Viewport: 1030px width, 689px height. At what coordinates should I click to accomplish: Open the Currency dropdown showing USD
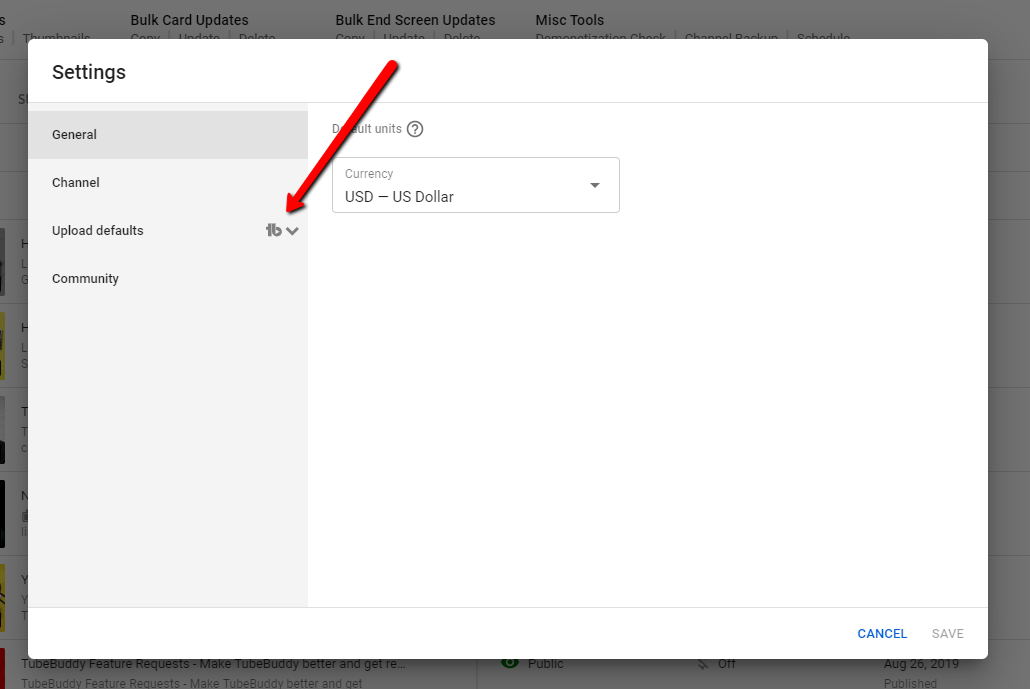476,185
